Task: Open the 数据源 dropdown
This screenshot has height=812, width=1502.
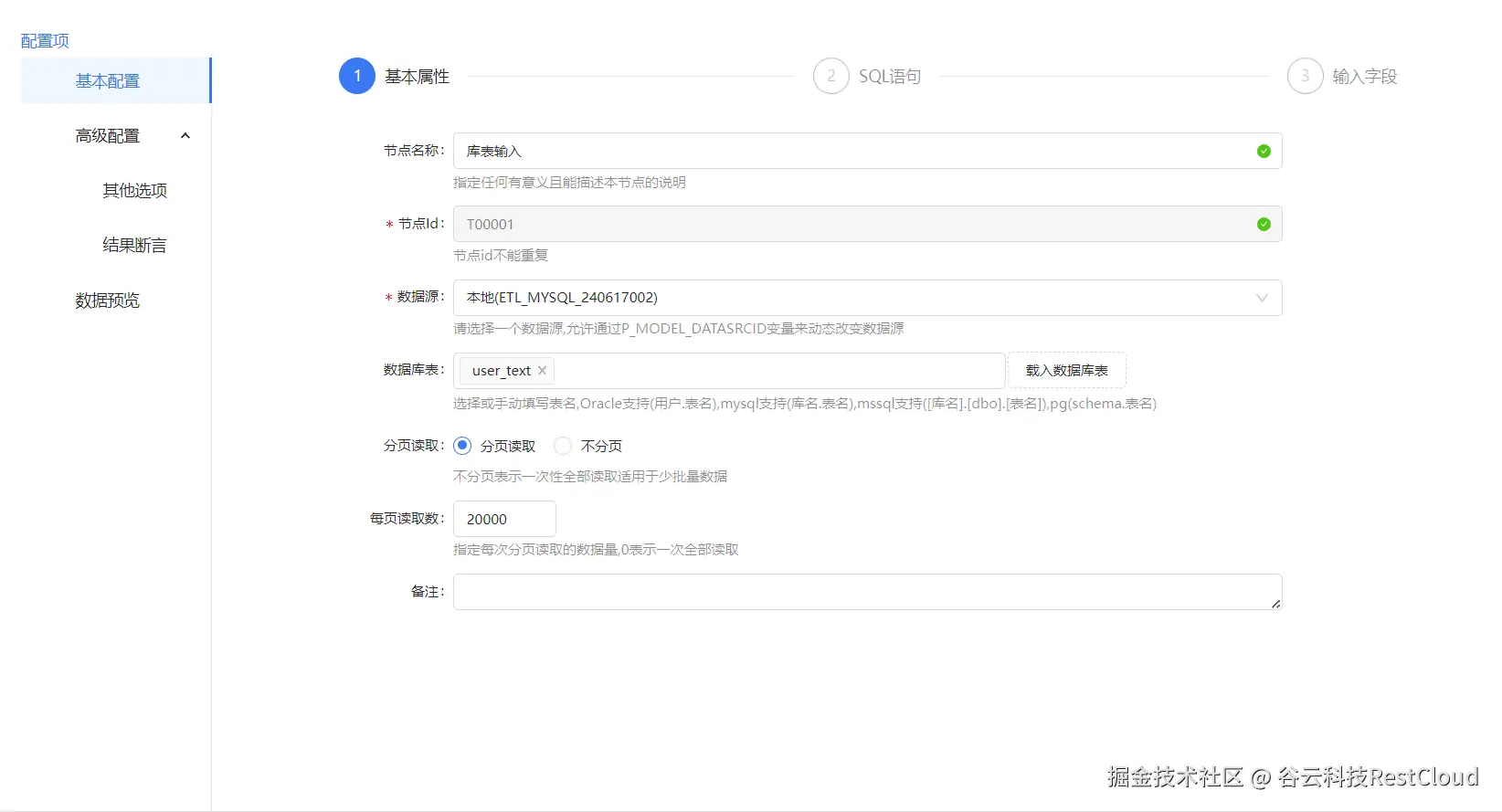Action: (867, 298)
